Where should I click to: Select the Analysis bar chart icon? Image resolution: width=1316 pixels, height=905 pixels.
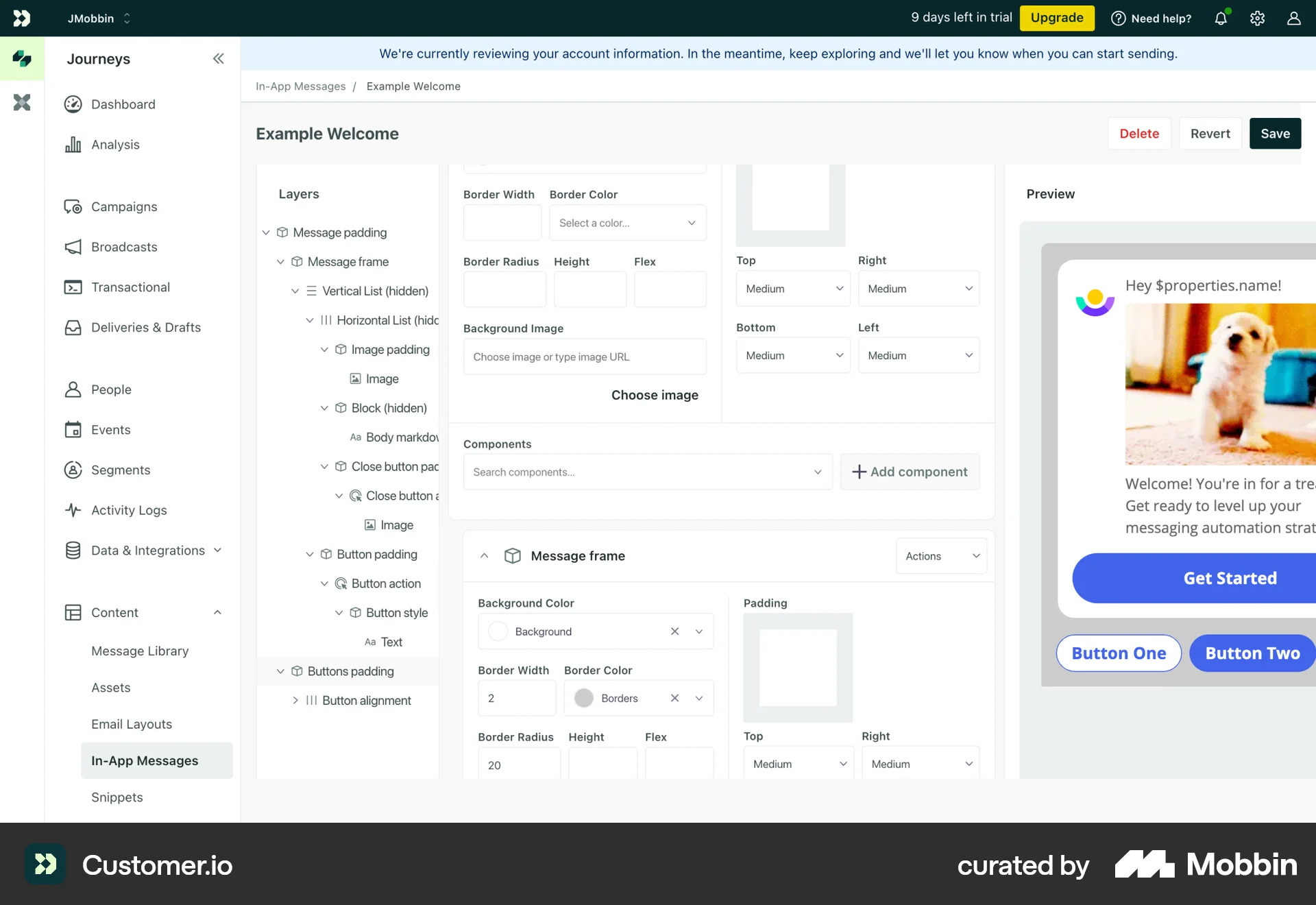point(73,144)
